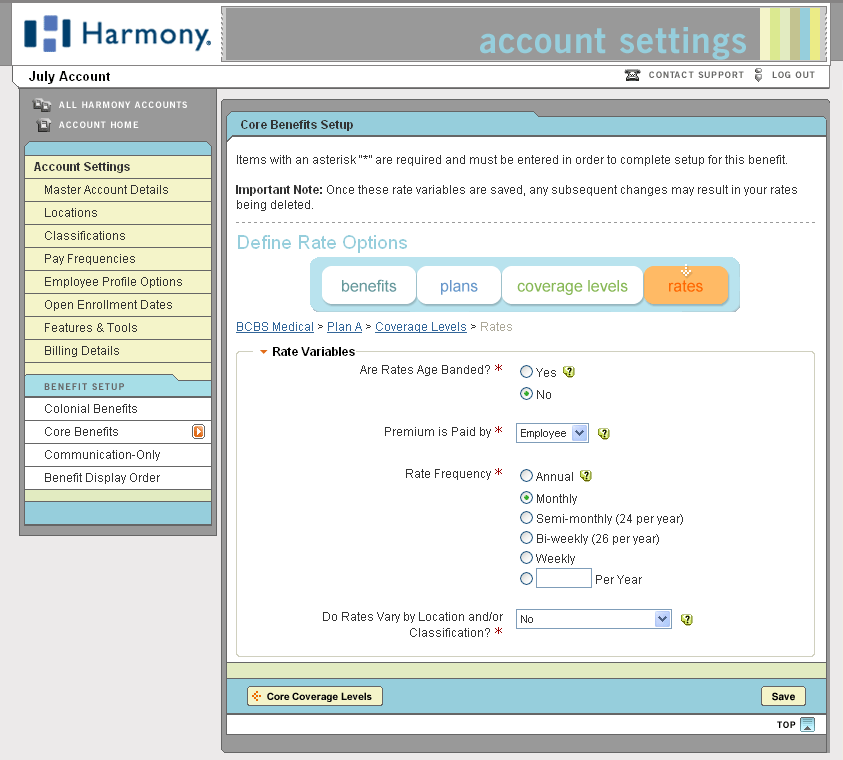
Task: Select Semi-monthly rate frequency
Action: tap(526, 518)
